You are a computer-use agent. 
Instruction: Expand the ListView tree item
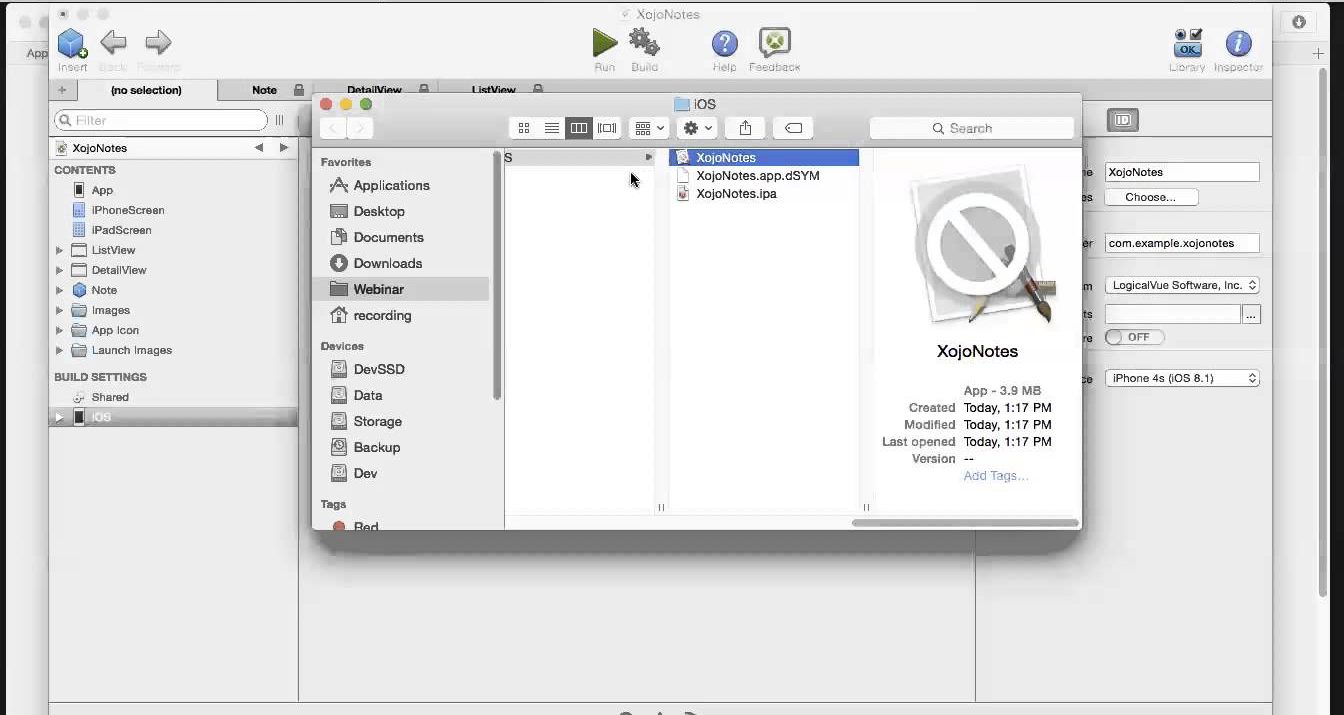[60, 250]
